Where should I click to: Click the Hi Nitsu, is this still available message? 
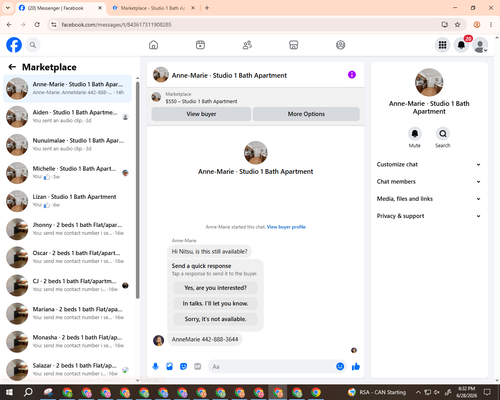pyautogui.click(x=209, y=251)
